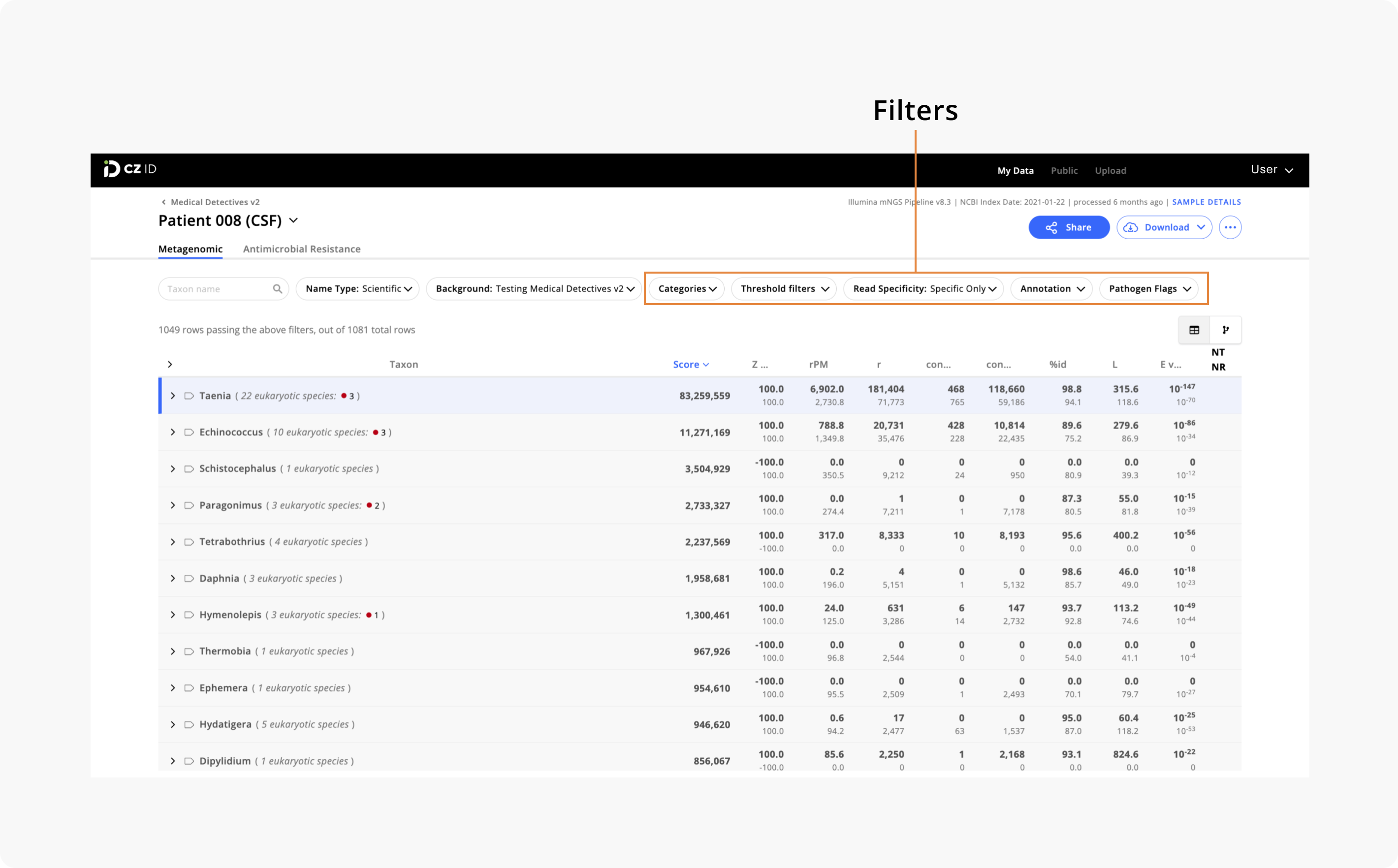
Task: Go to Public in top navigation
Action: [1064, 170]
